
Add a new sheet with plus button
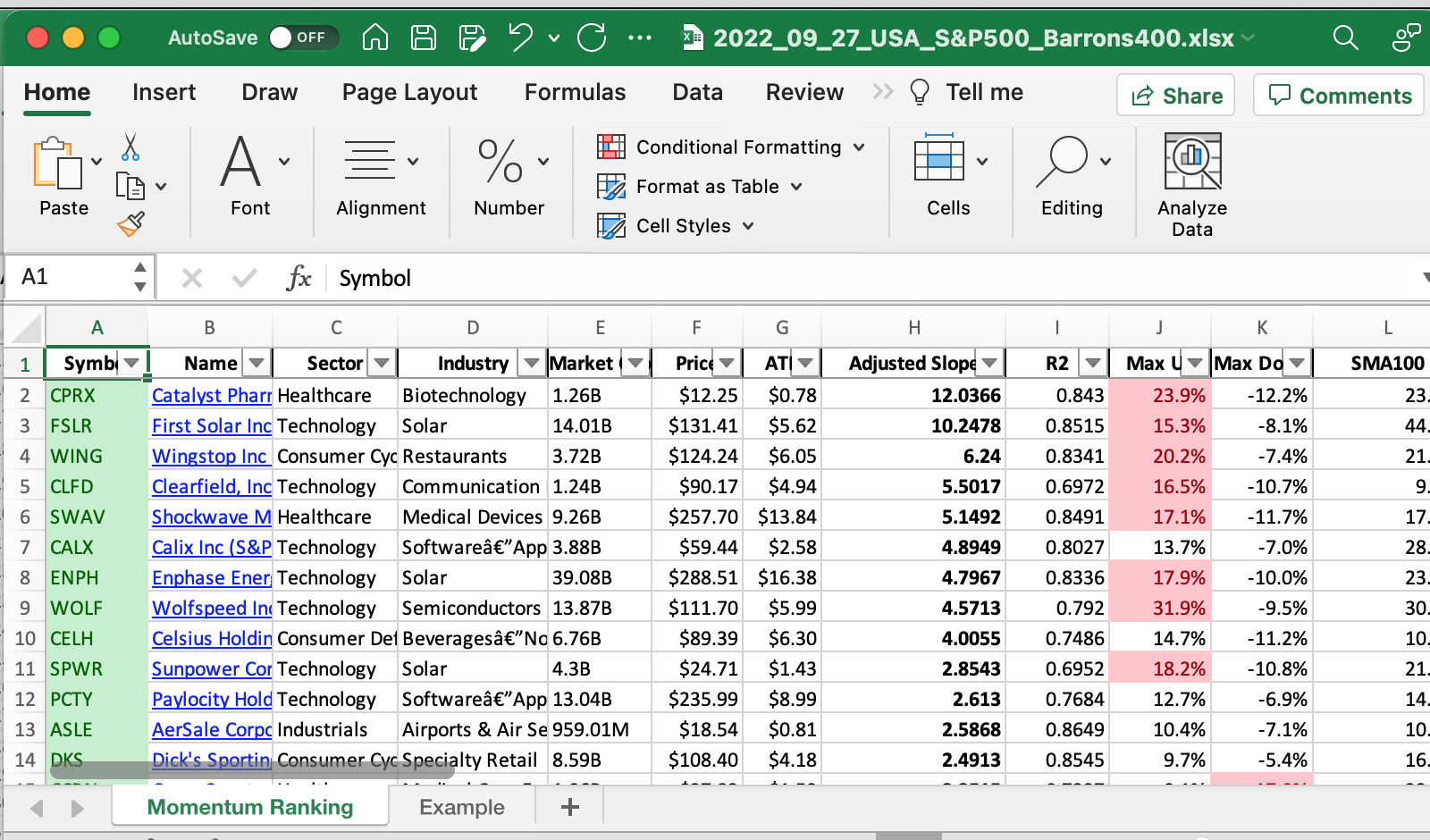coord(569,807)
